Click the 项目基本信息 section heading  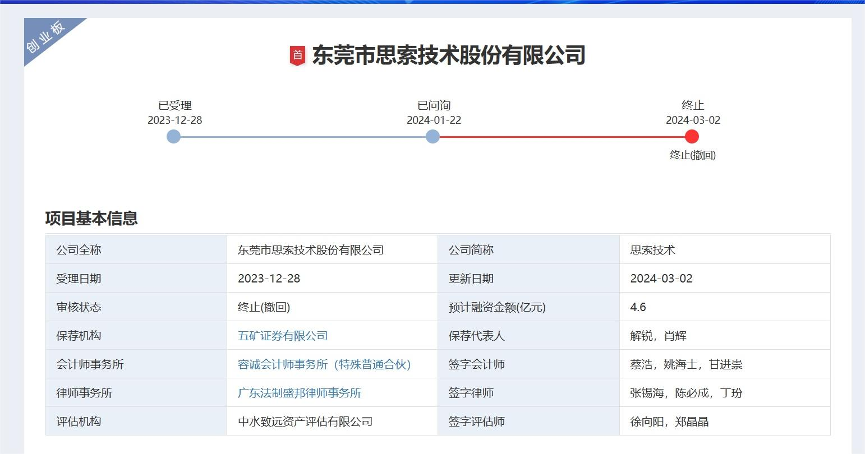pyautogui.click(x=91, y=218)
